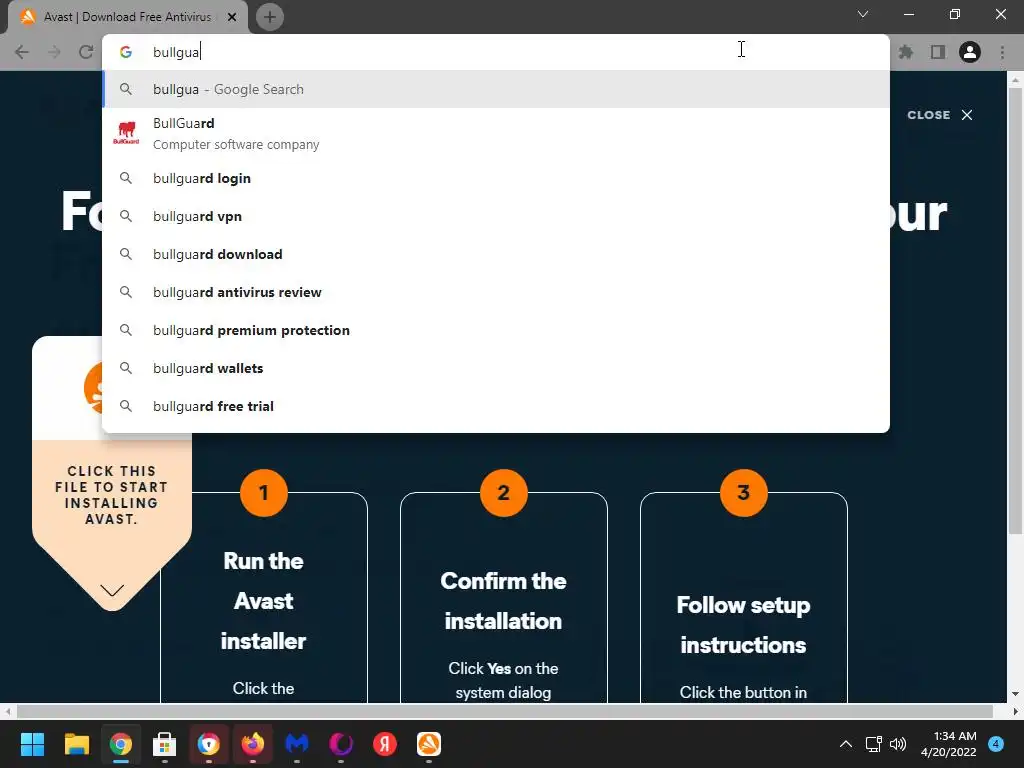Open the volume tray icon
Viewport: 1024px width, 768px height.
(898, 744)
